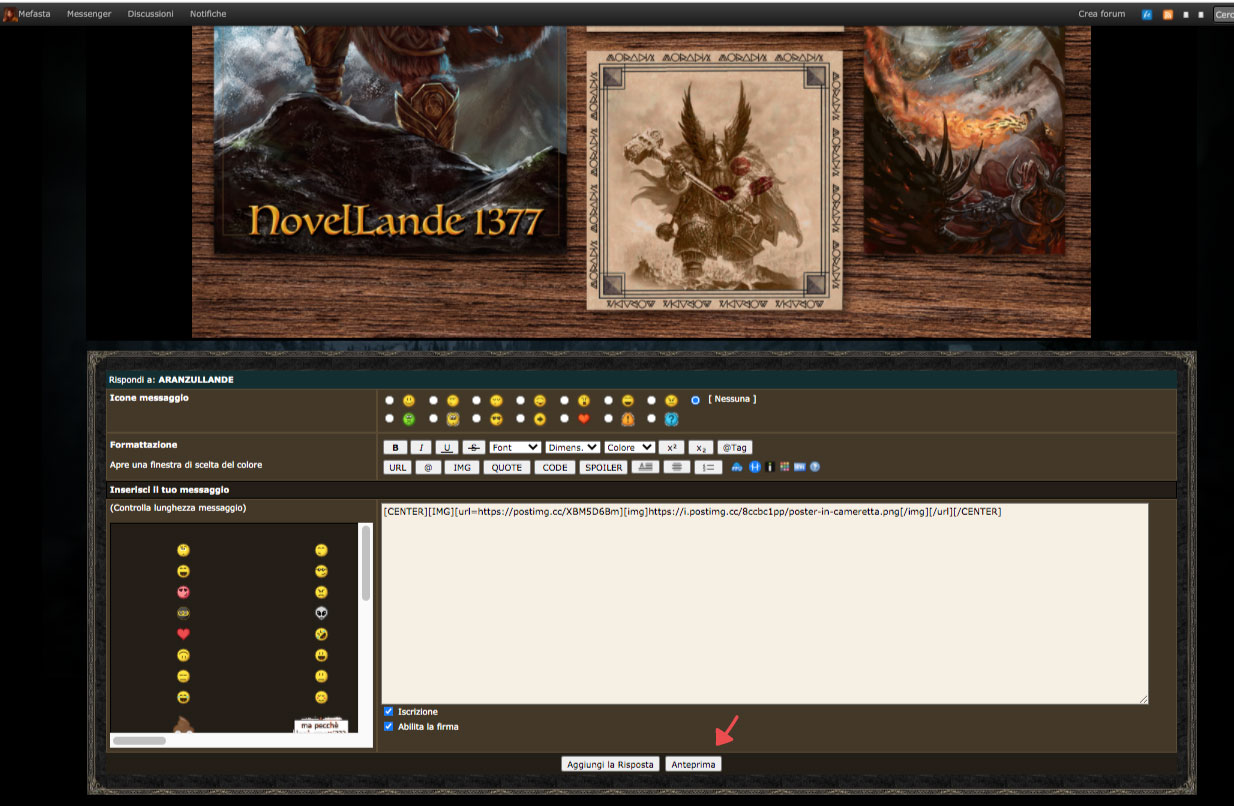Image resolution: width=1234 pixels, height=806 pixels.
Task: Click the @Tag button
Action: pyautogui.click(x=734, y=448)
